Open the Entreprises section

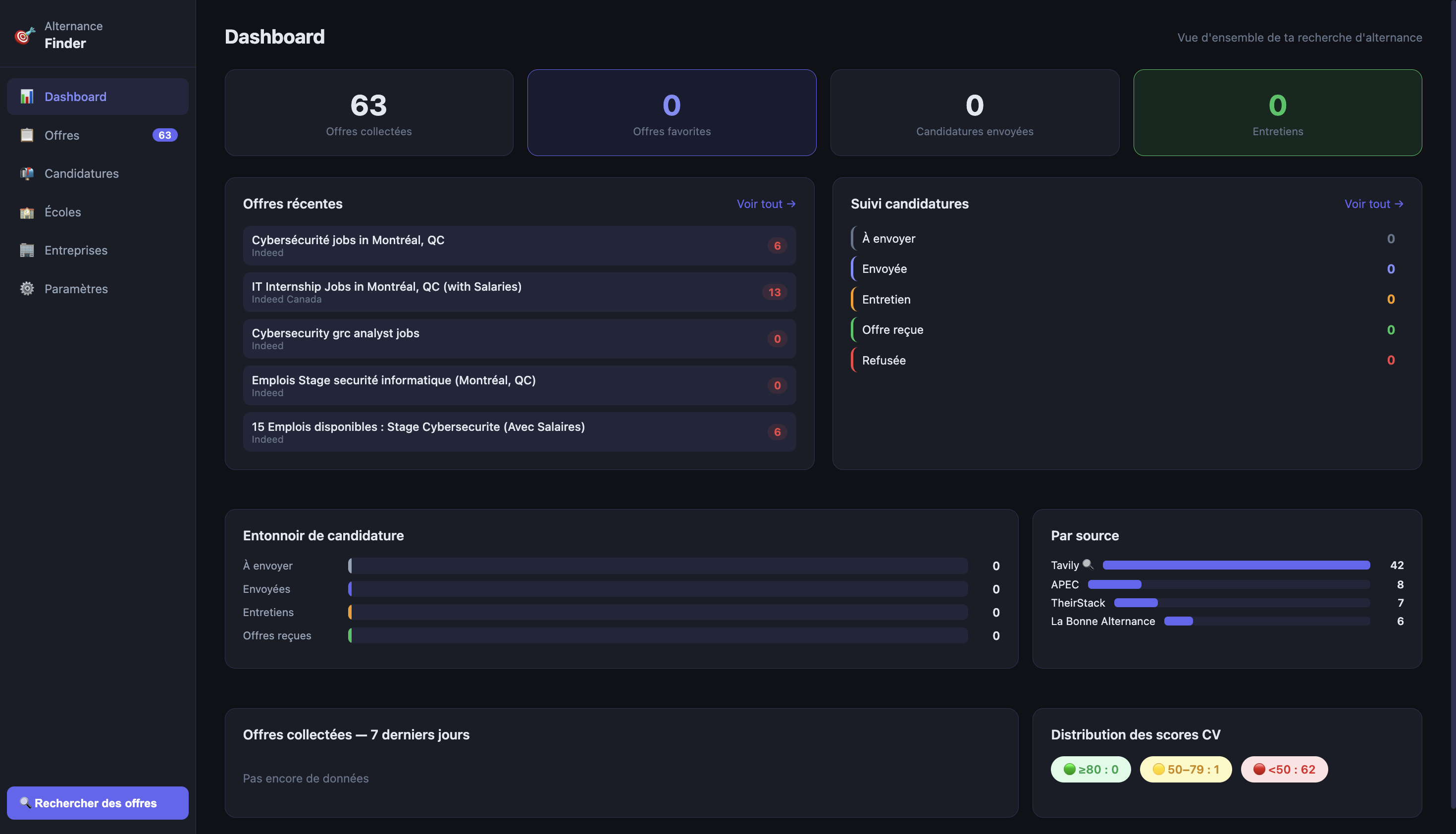[98, 250]
